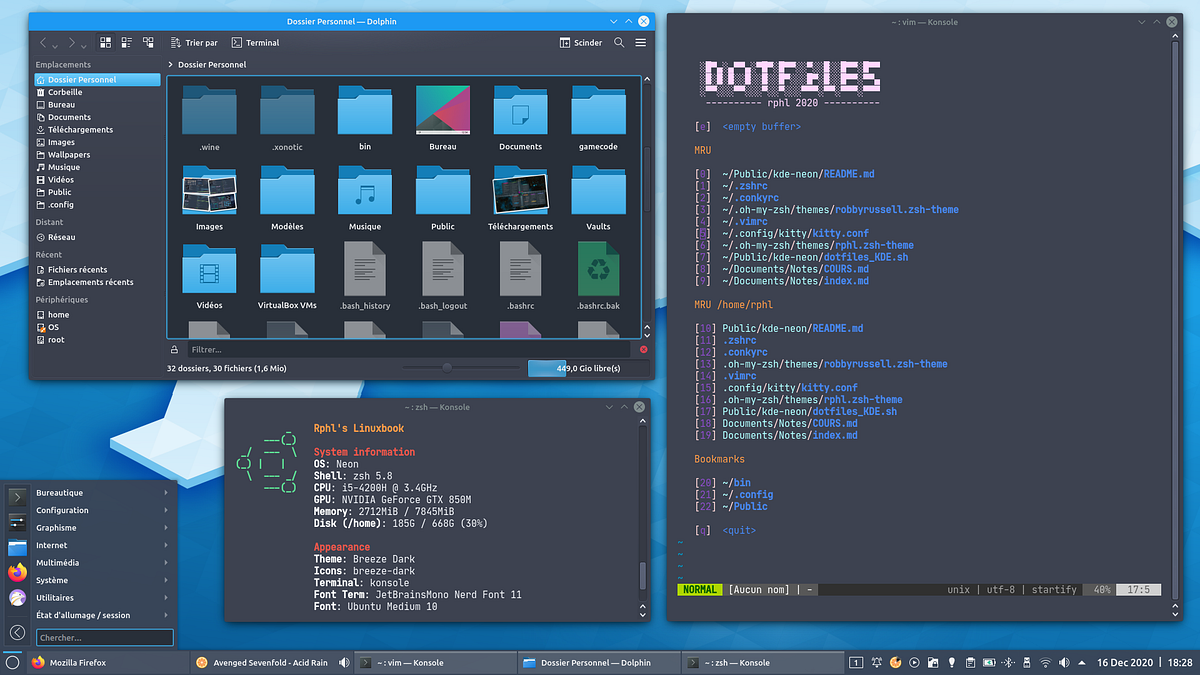Switch Dolphin to icons view mode

106,42
